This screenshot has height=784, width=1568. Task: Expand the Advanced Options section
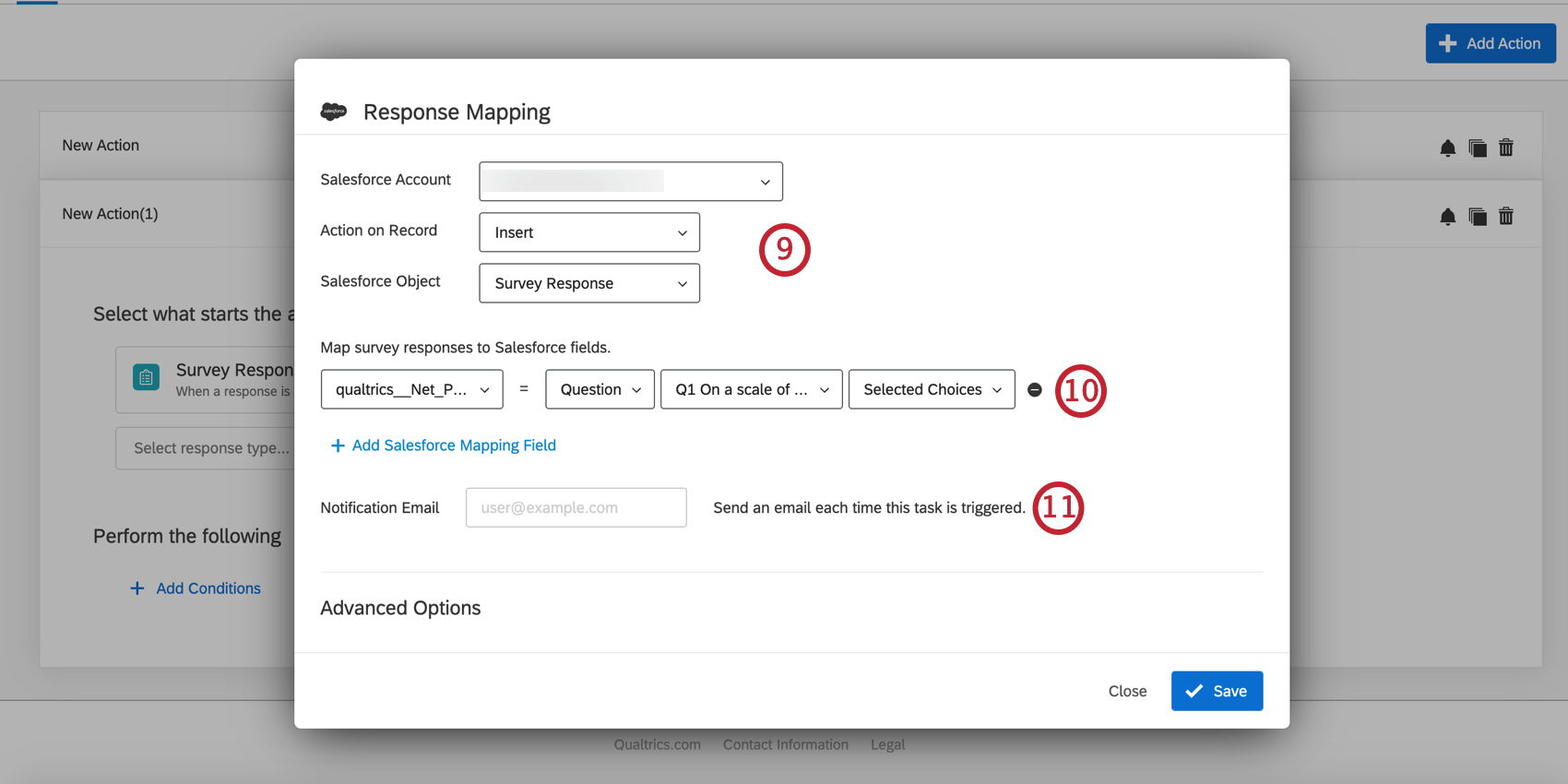click(400, 608)
